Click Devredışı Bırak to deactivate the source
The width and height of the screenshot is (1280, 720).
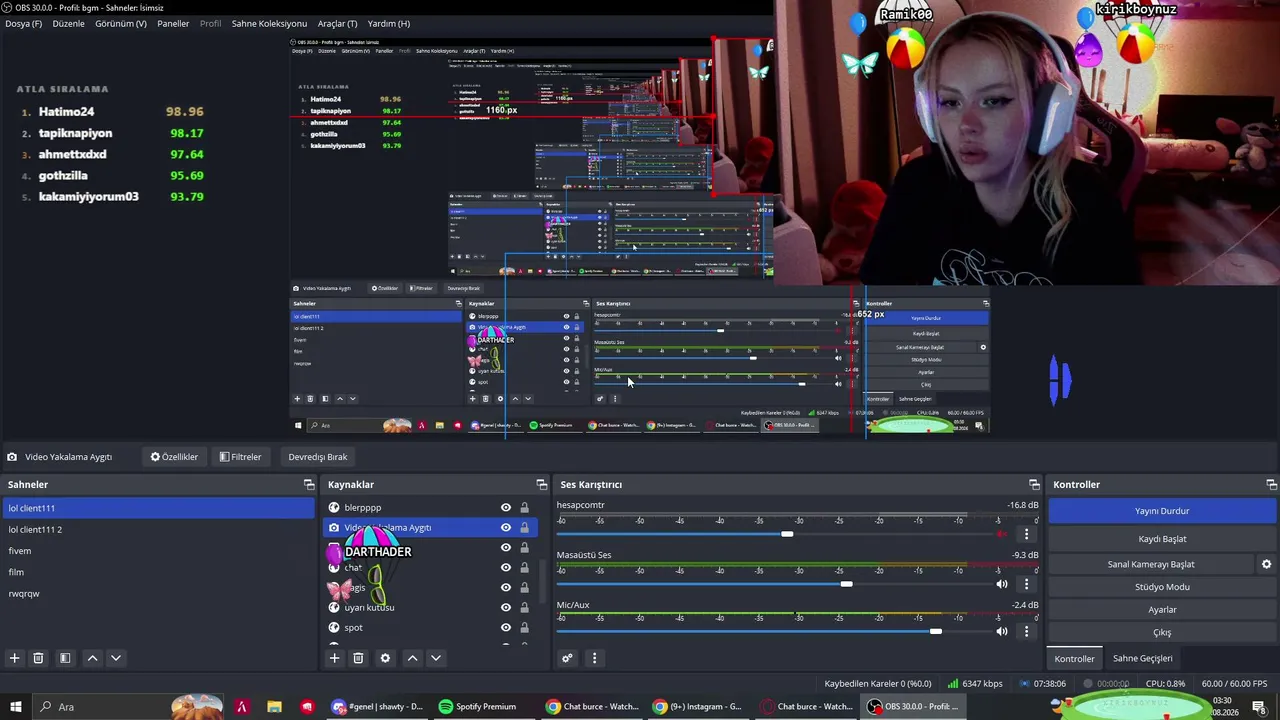318,457
